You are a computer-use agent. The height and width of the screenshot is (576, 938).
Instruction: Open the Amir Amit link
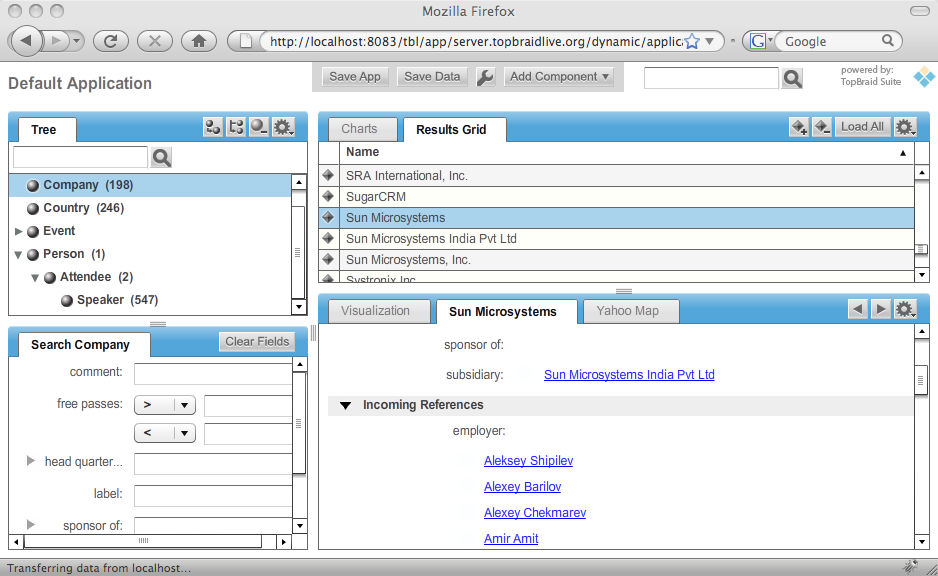(511, 538)
